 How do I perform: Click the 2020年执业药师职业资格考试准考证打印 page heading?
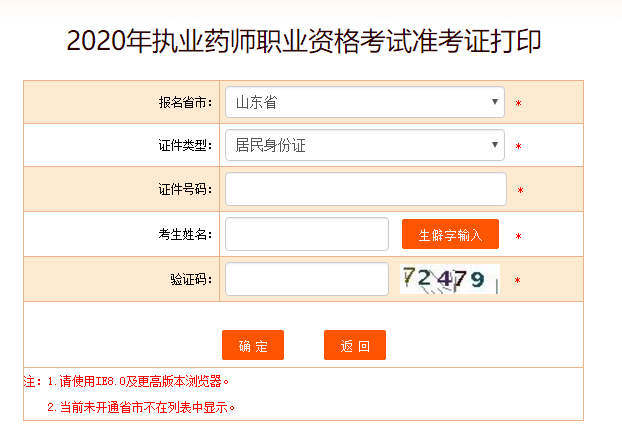(x=304, y=41)
